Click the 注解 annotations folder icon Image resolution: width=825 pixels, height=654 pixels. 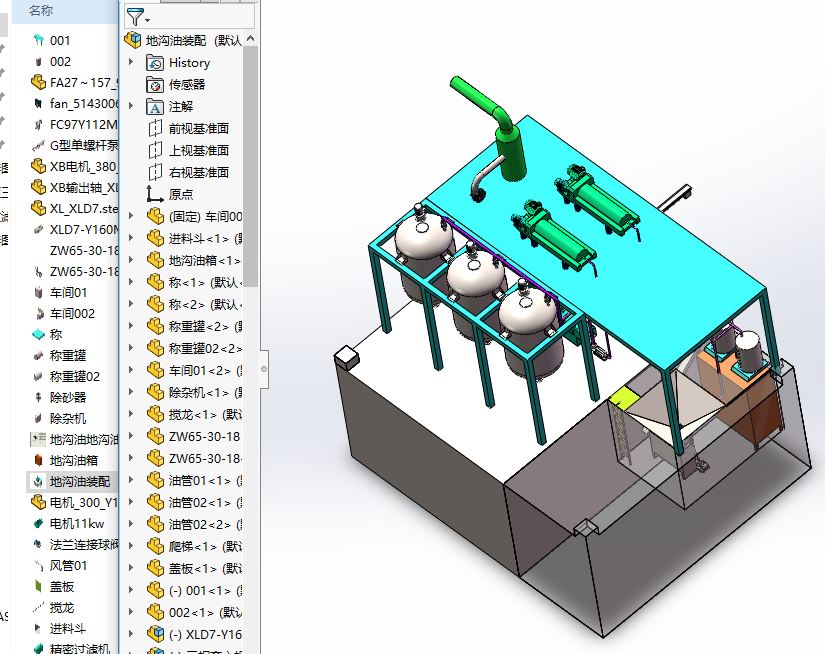[155, 107]
